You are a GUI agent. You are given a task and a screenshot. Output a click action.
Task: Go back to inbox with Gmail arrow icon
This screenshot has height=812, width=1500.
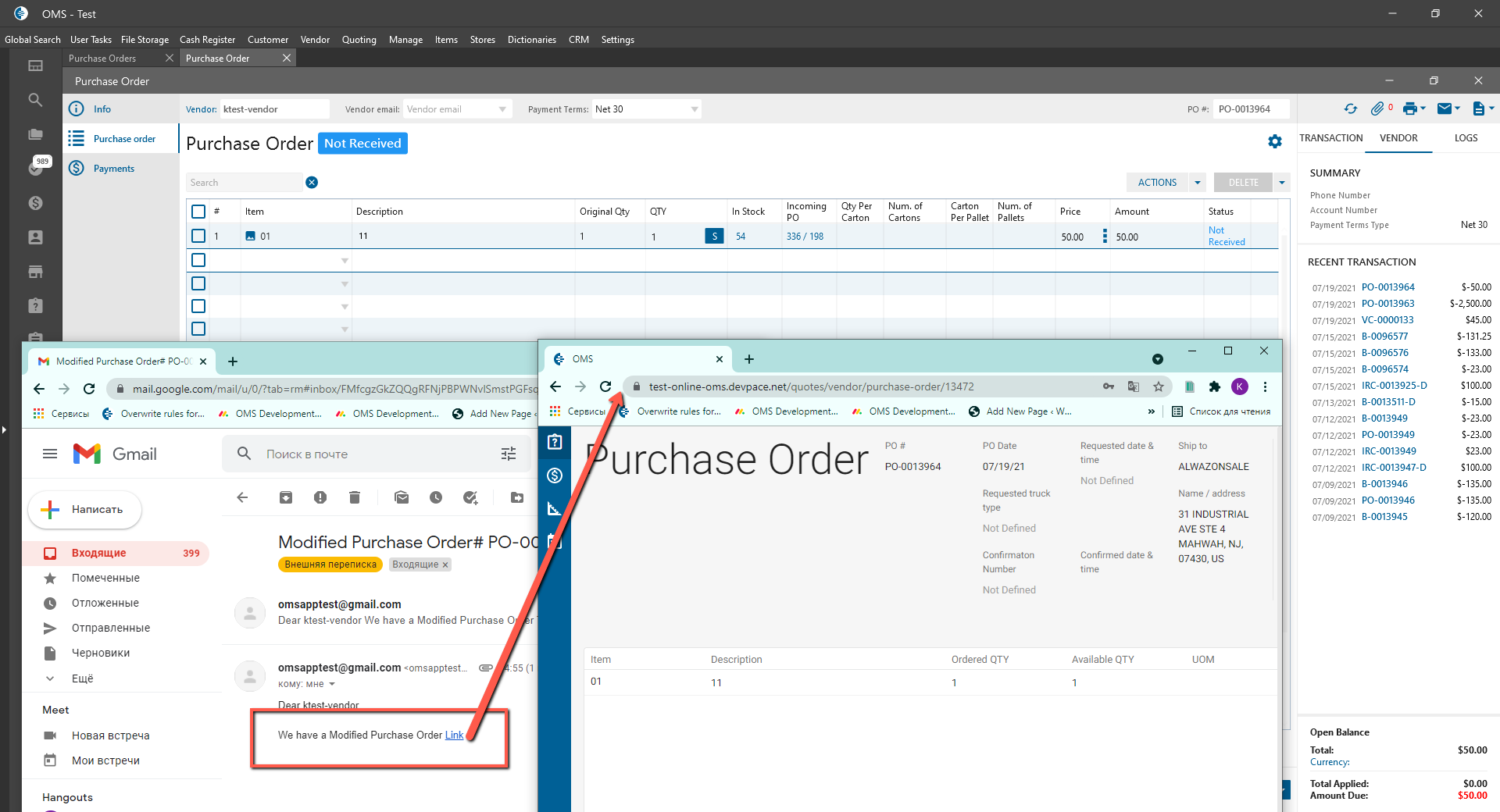pyautogui.click(x=242, y=497)
